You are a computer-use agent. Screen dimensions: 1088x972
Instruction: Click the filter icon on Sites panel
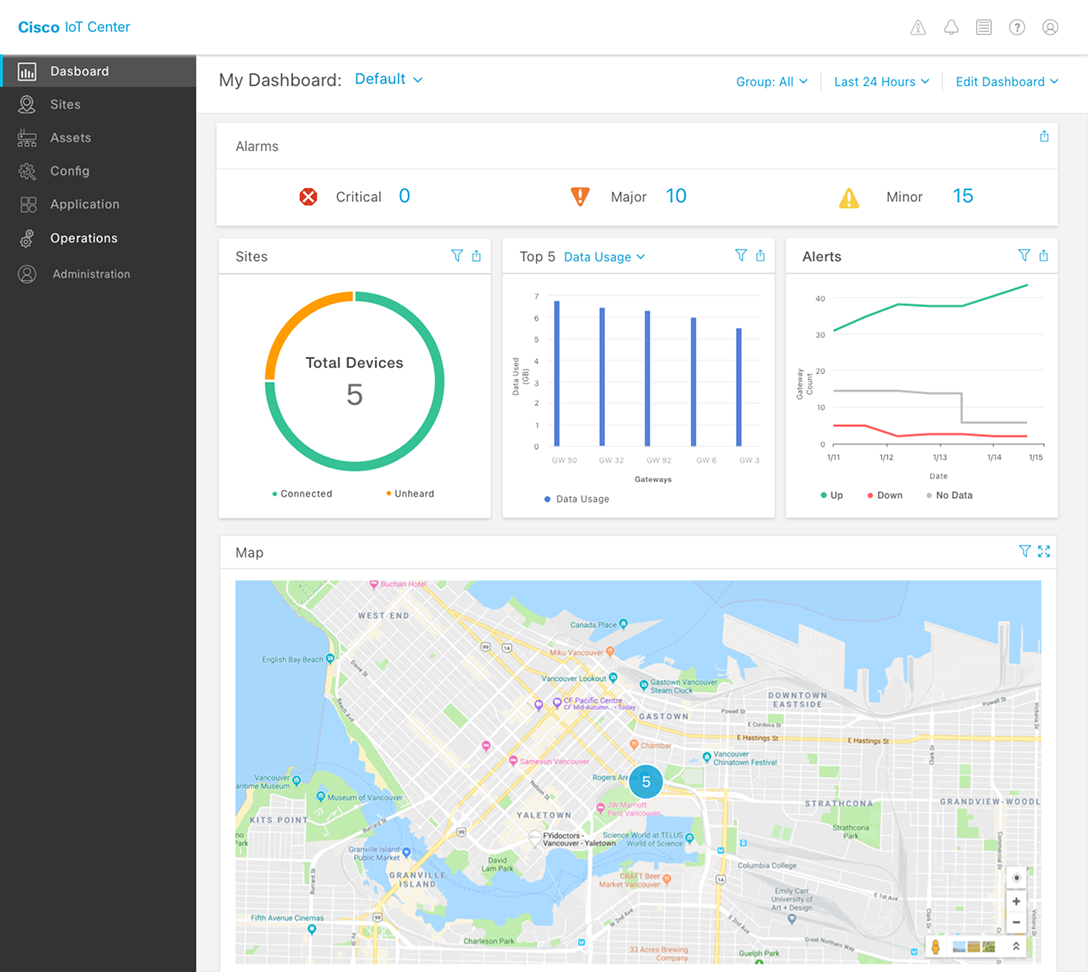click(458, 256)
